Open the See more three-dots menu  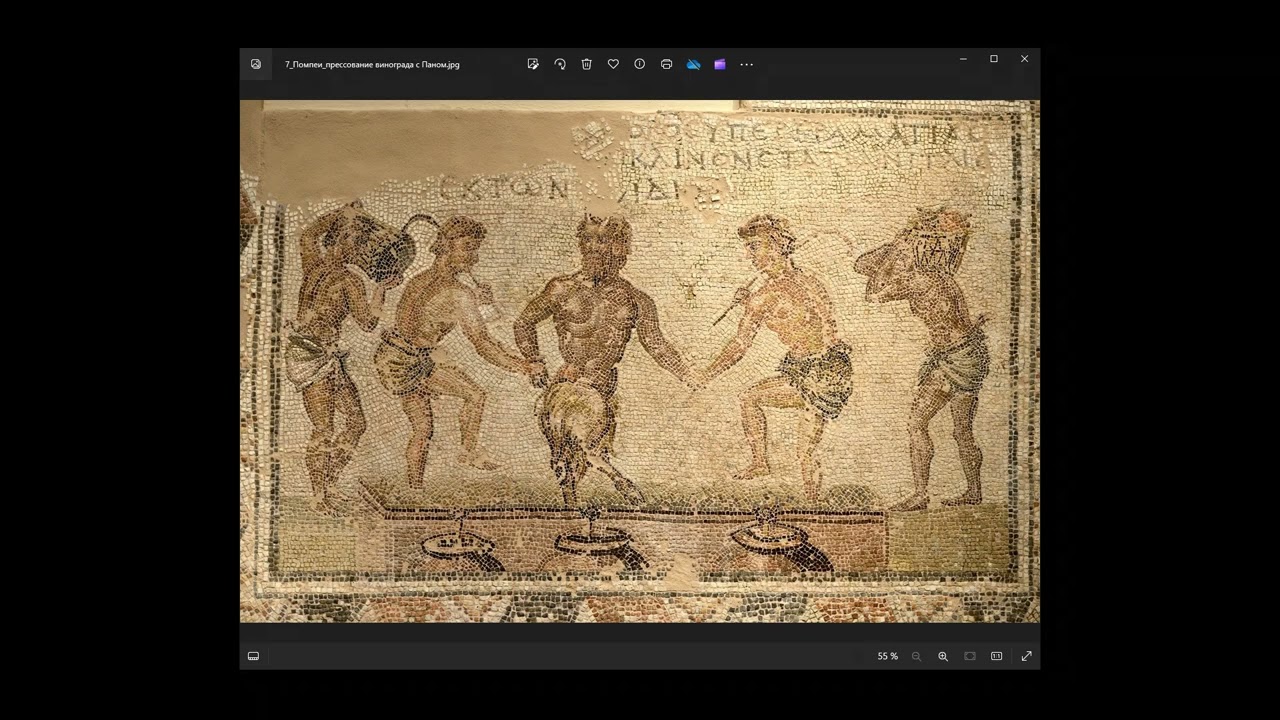pyautogui.click(x=747, y=64)
